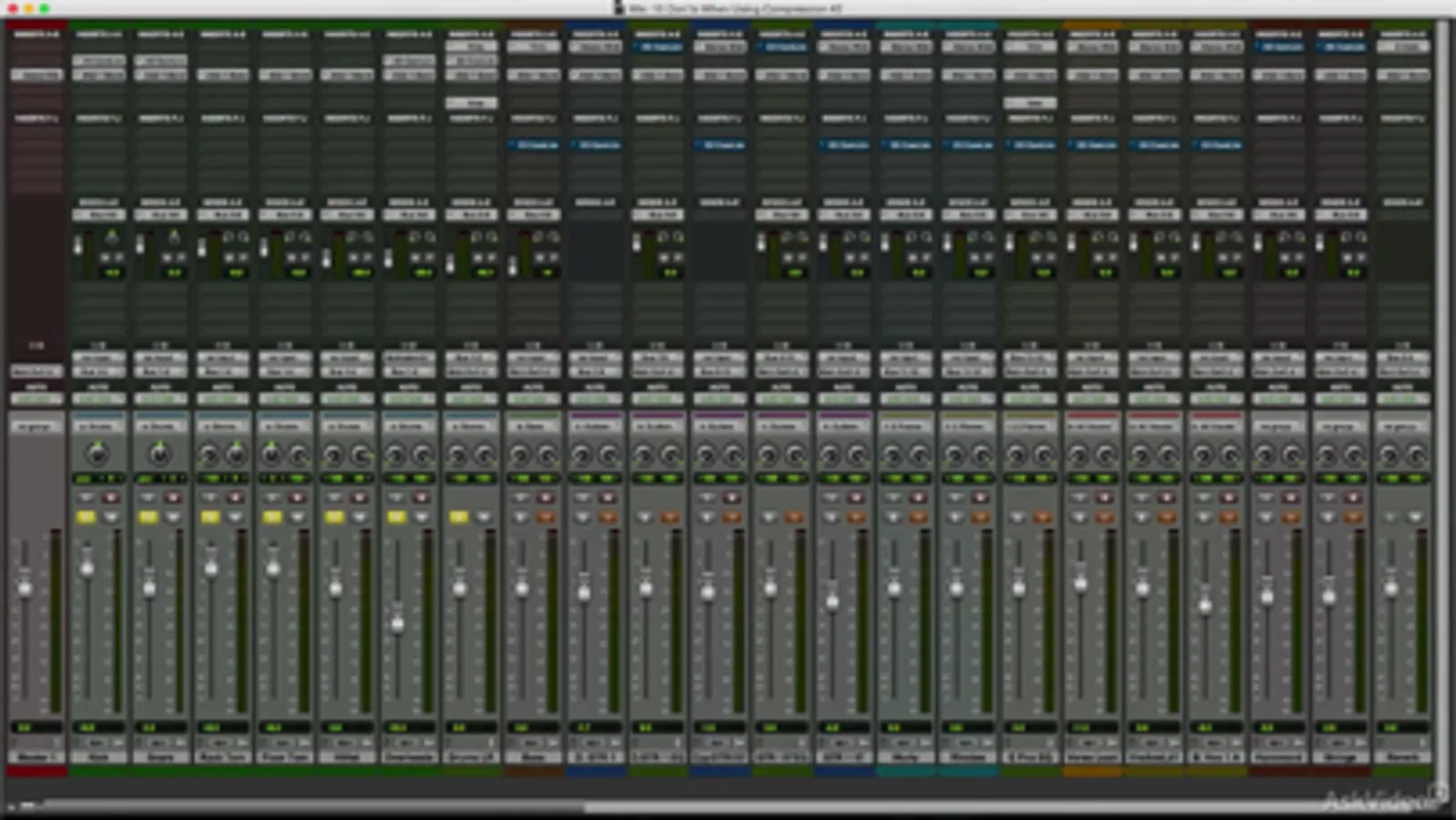
Task: Unsolo the 5th channel strip
Action: [272, 517]
